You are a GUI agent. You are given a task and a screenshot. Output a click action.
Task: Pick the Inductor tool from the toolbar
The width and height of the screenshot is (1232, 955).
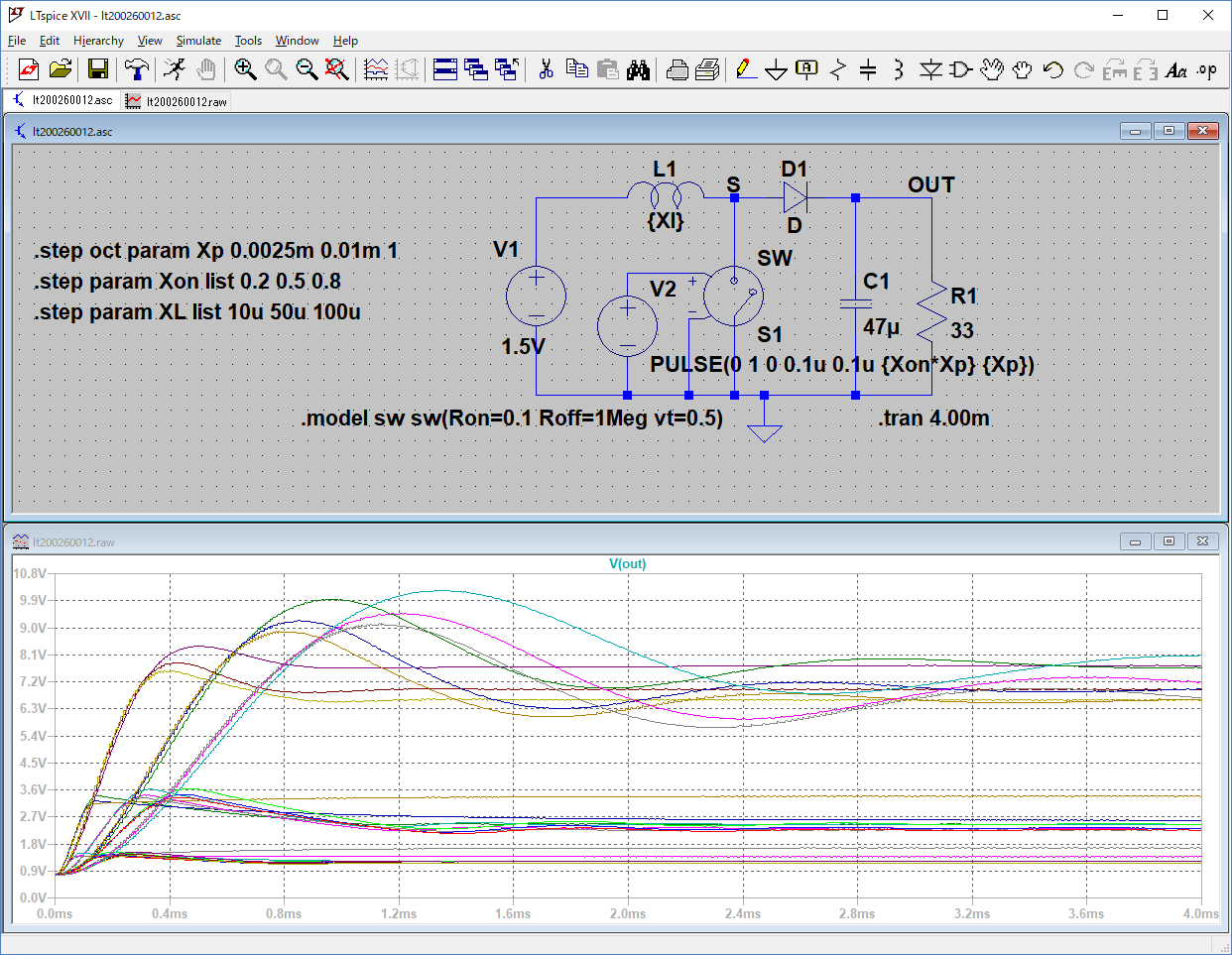[898, 69]
